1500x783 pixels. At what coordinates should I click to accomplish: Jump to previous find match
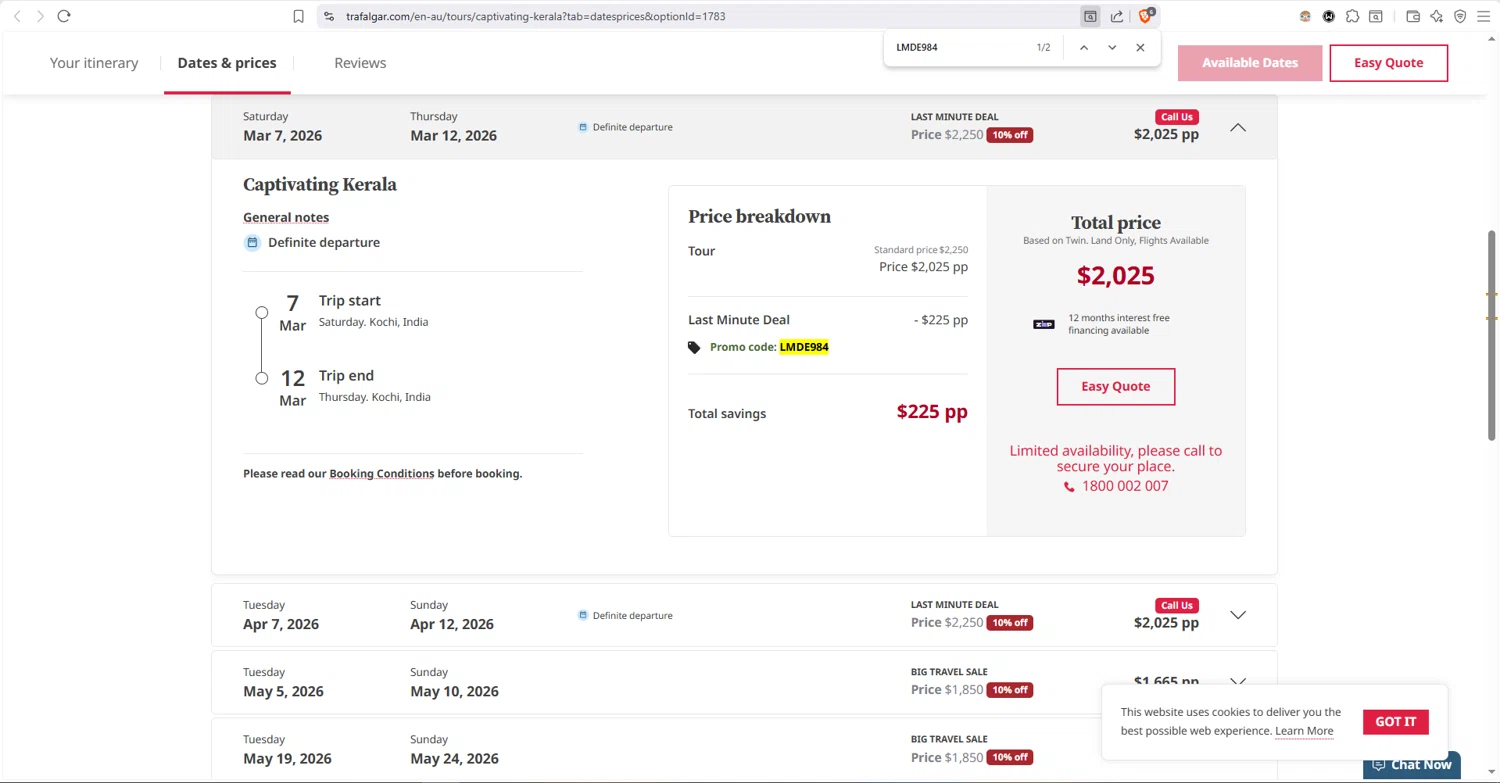[1084, 47]
